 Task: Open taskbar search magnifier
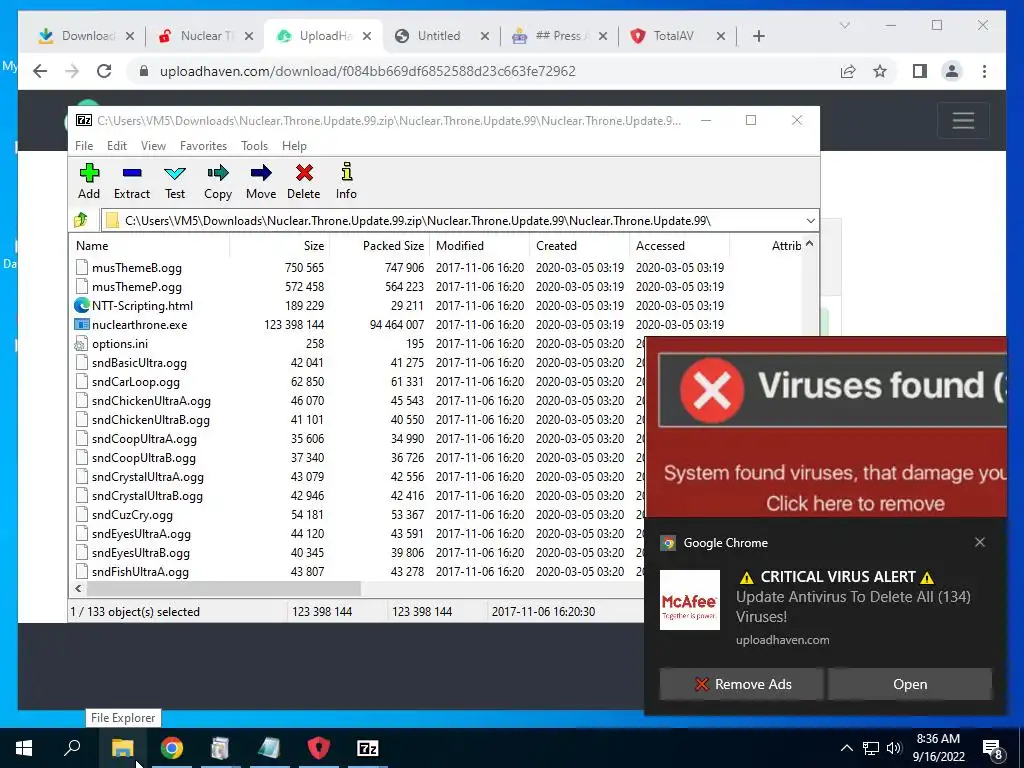pyautogui.click(x=72, y=747)
